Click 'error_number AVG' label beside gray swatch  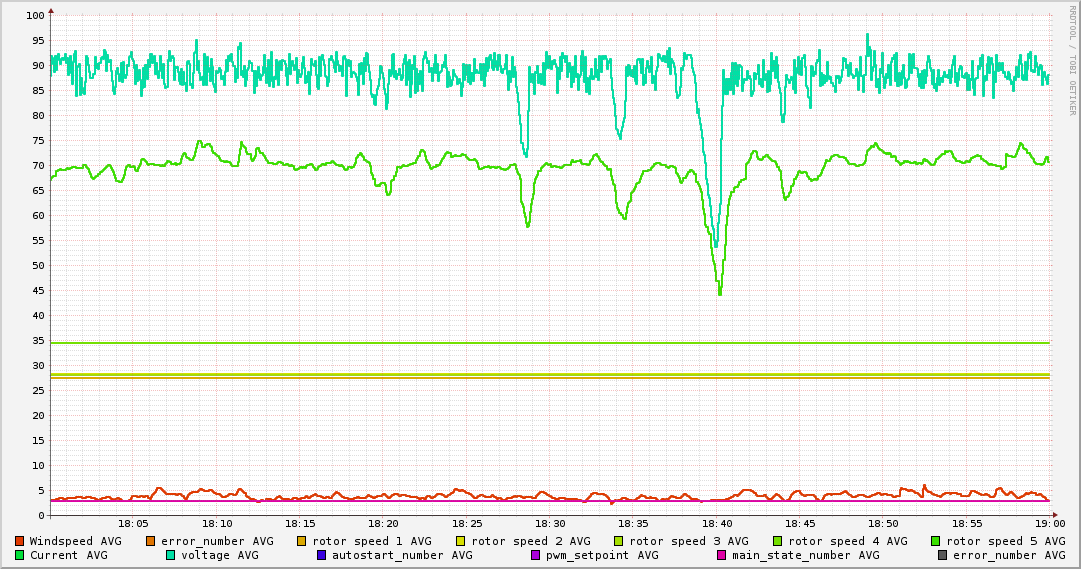[1009, 555]
